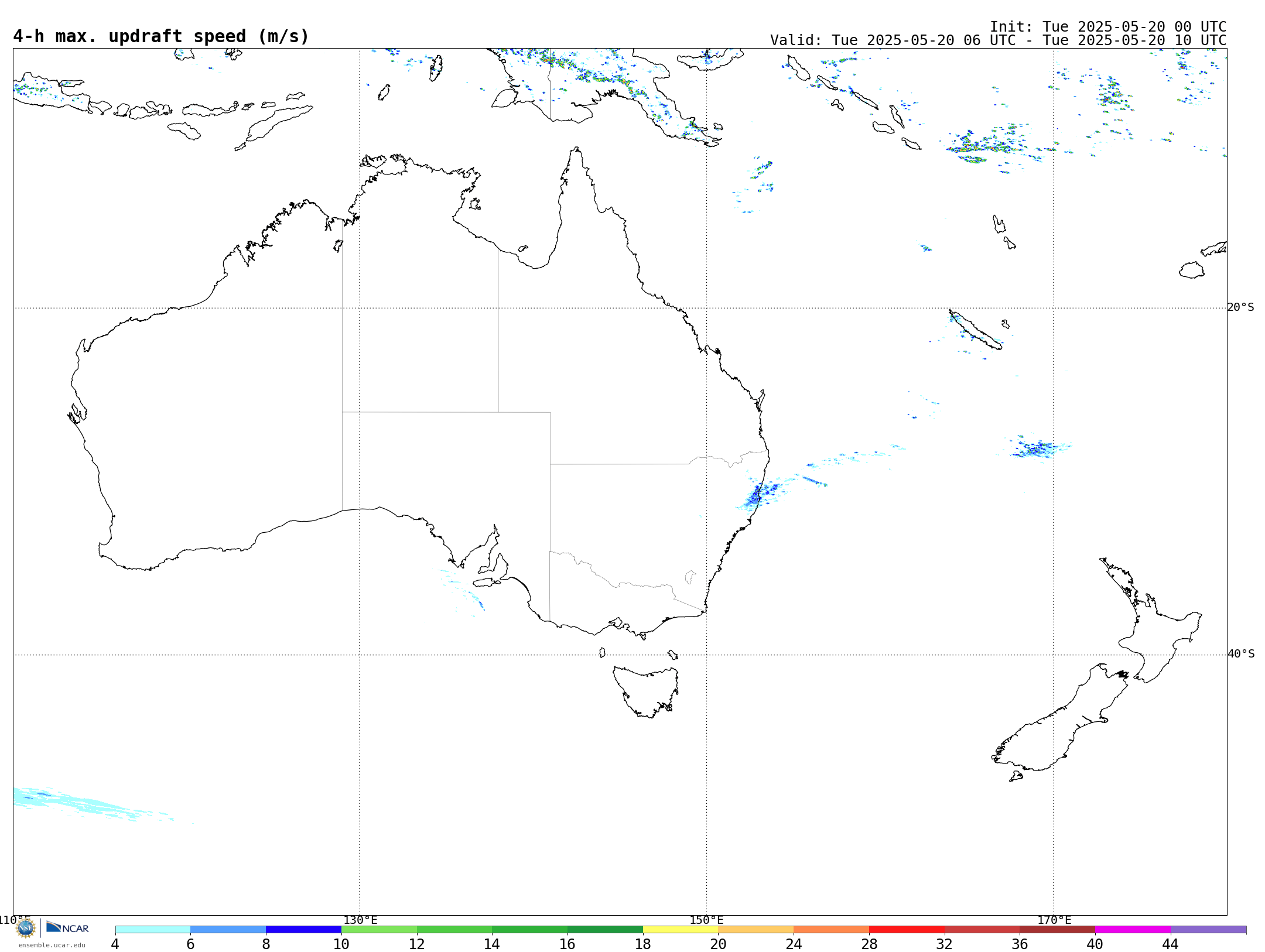Pick the dark blue 8–10 colorbar segment
This screenshot has width=1265, height=952.
tap(303, 930)
